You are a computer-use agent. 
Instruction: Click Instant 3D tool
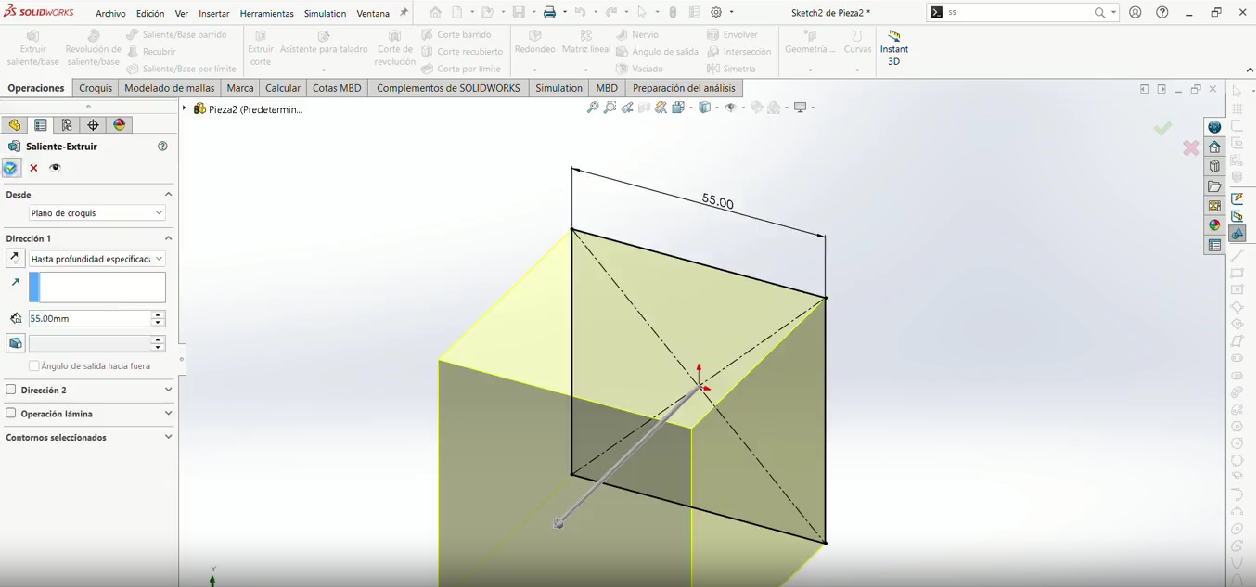pyautogui.click(x=894, y=48)
